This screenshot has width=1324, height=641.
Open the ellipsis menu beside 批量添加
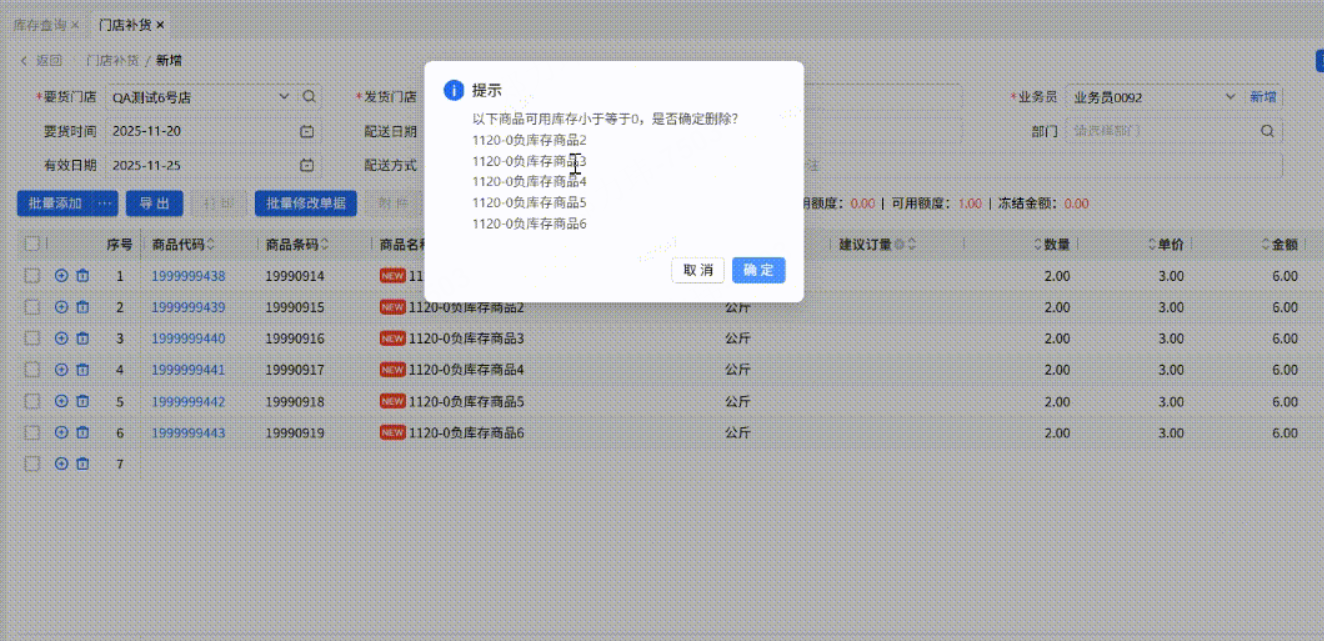[x=105, y=203]
